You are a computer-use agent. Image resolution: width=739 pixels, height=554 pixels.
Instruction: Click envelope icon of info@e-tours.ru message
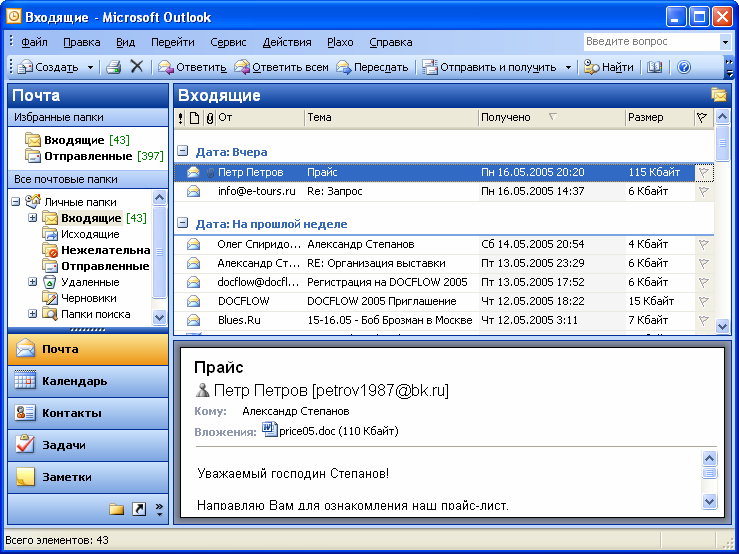coord(193,191)
